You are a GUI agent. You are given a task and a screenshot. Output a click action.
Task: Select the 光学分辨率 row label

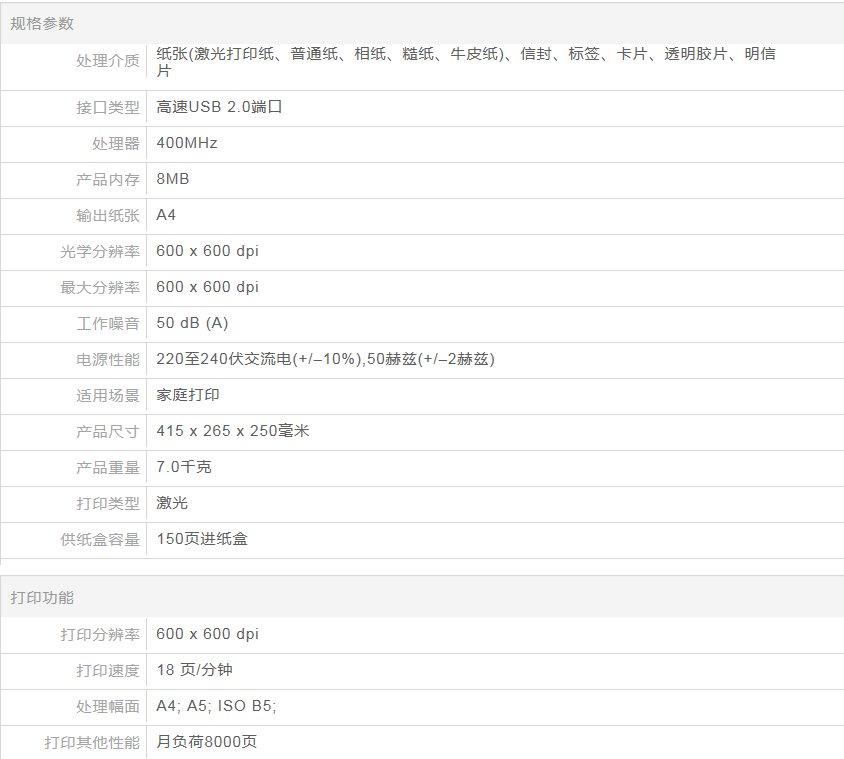click(x=100, y=251)
